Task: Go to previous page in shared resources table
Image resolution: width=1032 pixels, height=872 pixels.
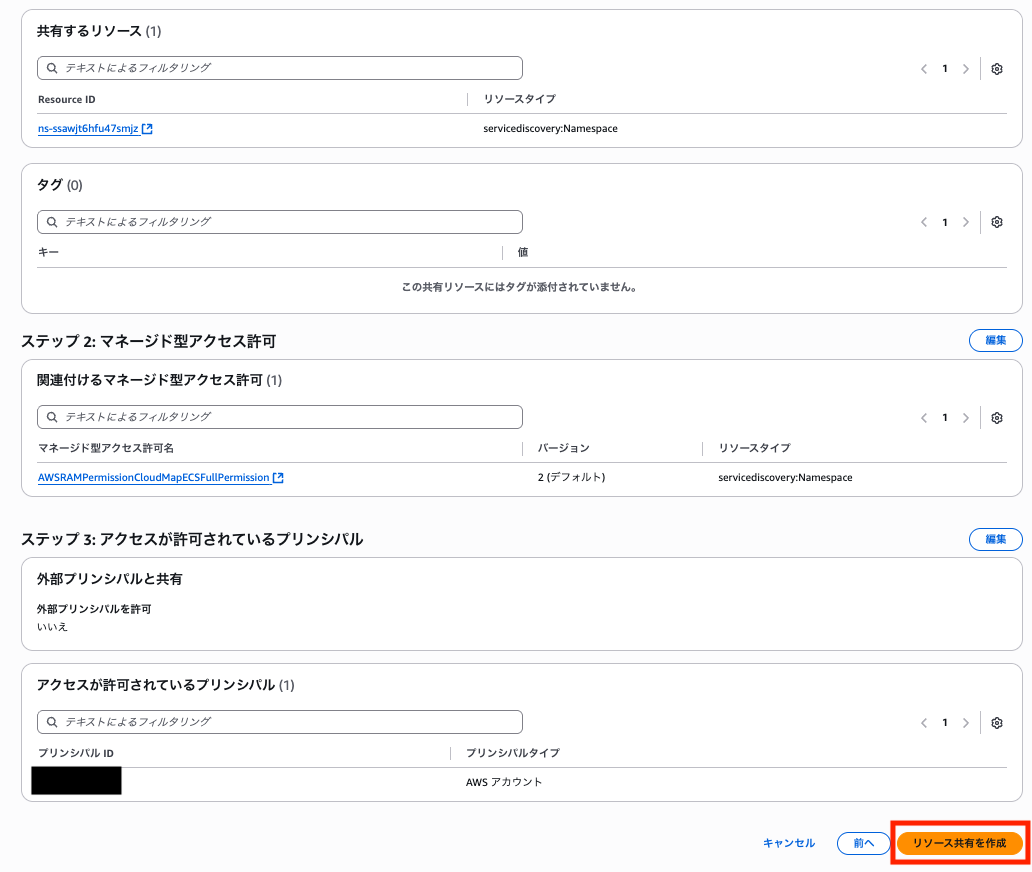Action: [x=924, y=68]
